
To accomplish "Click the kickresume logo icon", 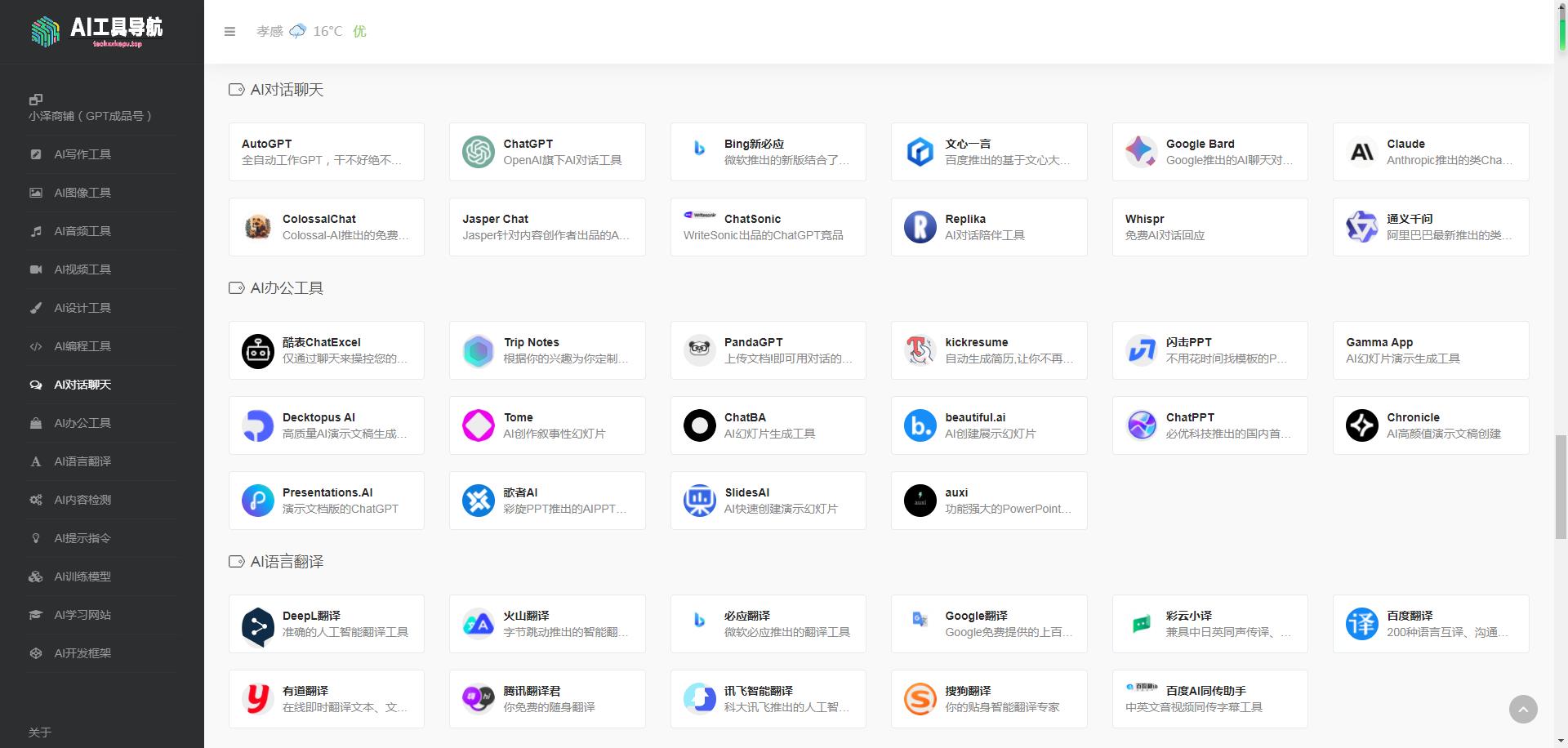I will point(920,350).
